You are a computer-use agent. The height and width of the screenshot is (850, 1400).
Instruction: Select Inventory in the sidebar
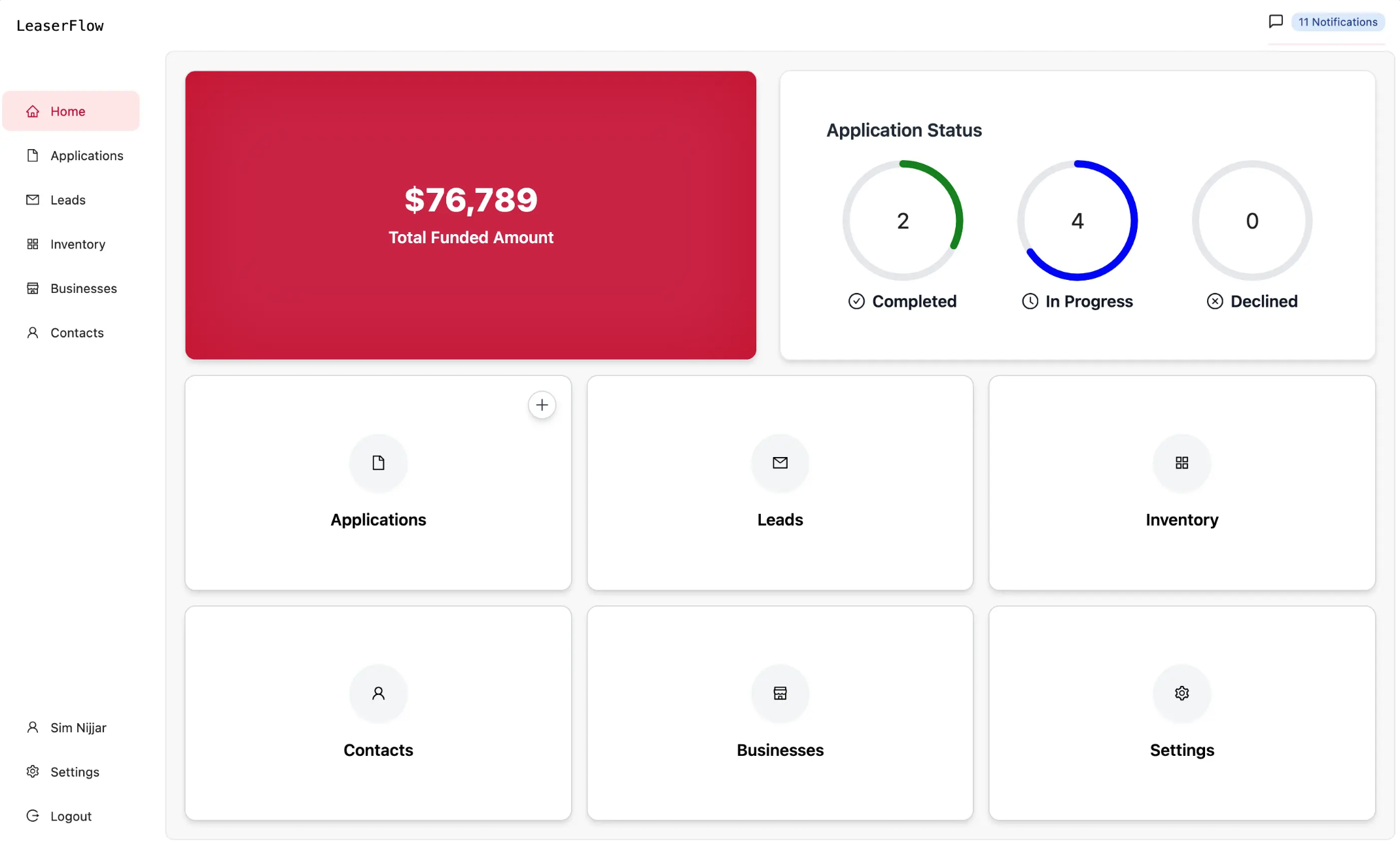pyautogui.click(x=77, y=245)
